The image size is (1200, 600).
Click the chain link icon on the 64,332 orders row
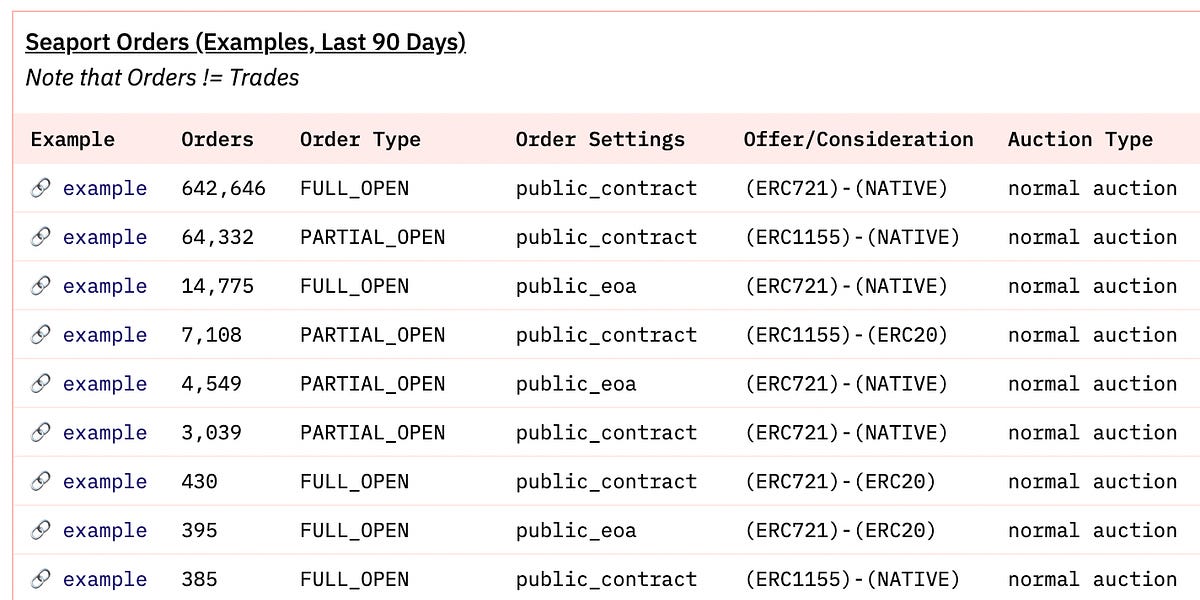click(x=40, y=237)
